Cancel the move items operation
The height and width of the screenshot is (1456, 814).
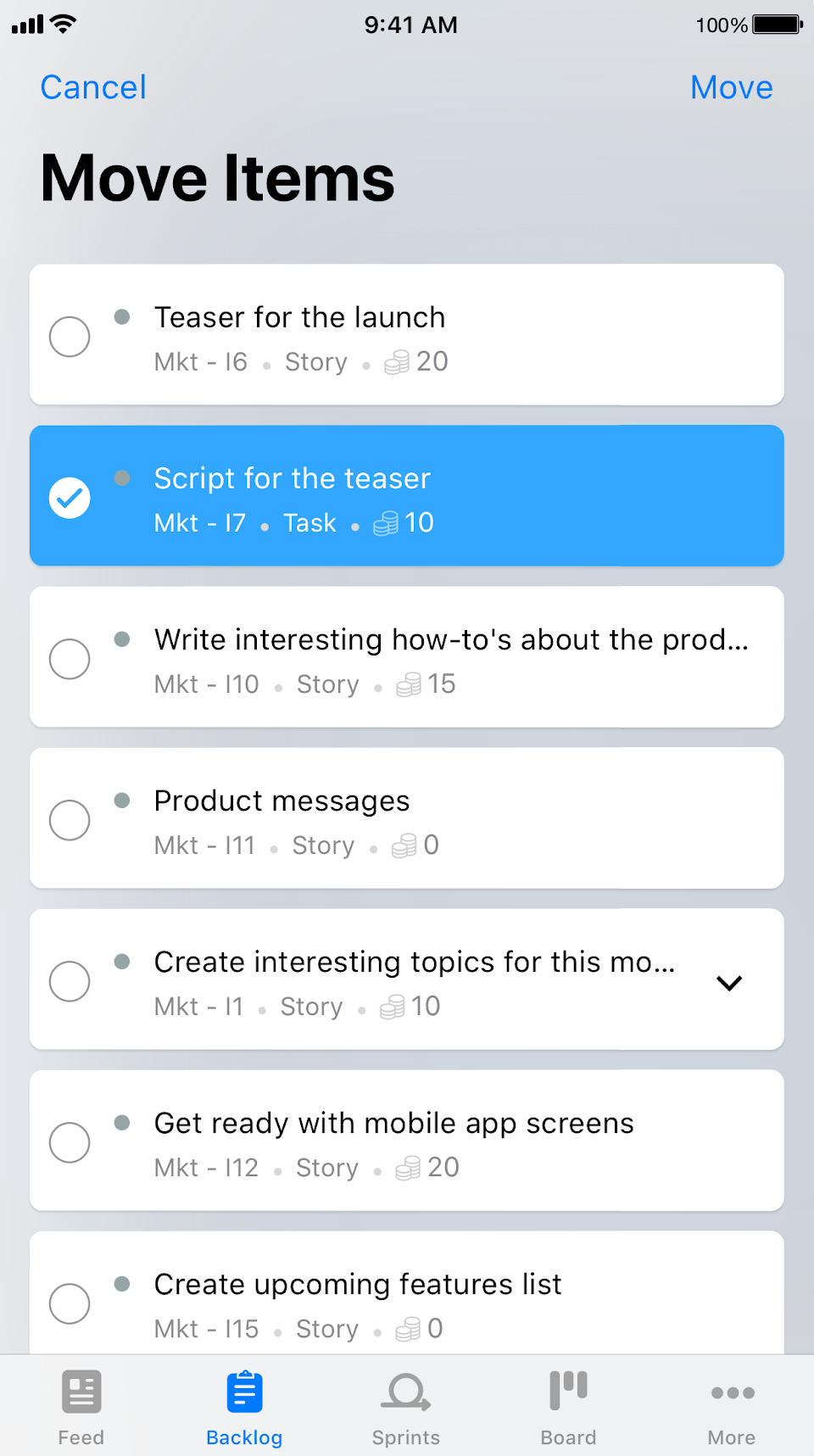click(x=93, y=87)
